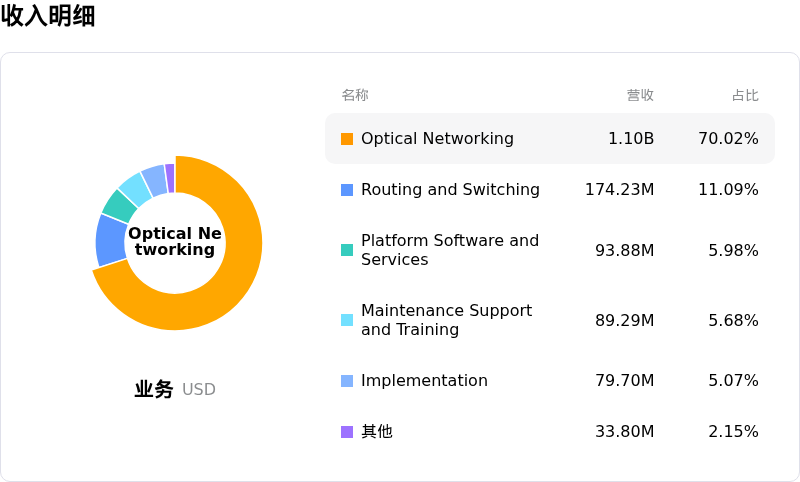Click the purple donut chart segment
Viewport: 800px width, 482px height.
(170, 178)
